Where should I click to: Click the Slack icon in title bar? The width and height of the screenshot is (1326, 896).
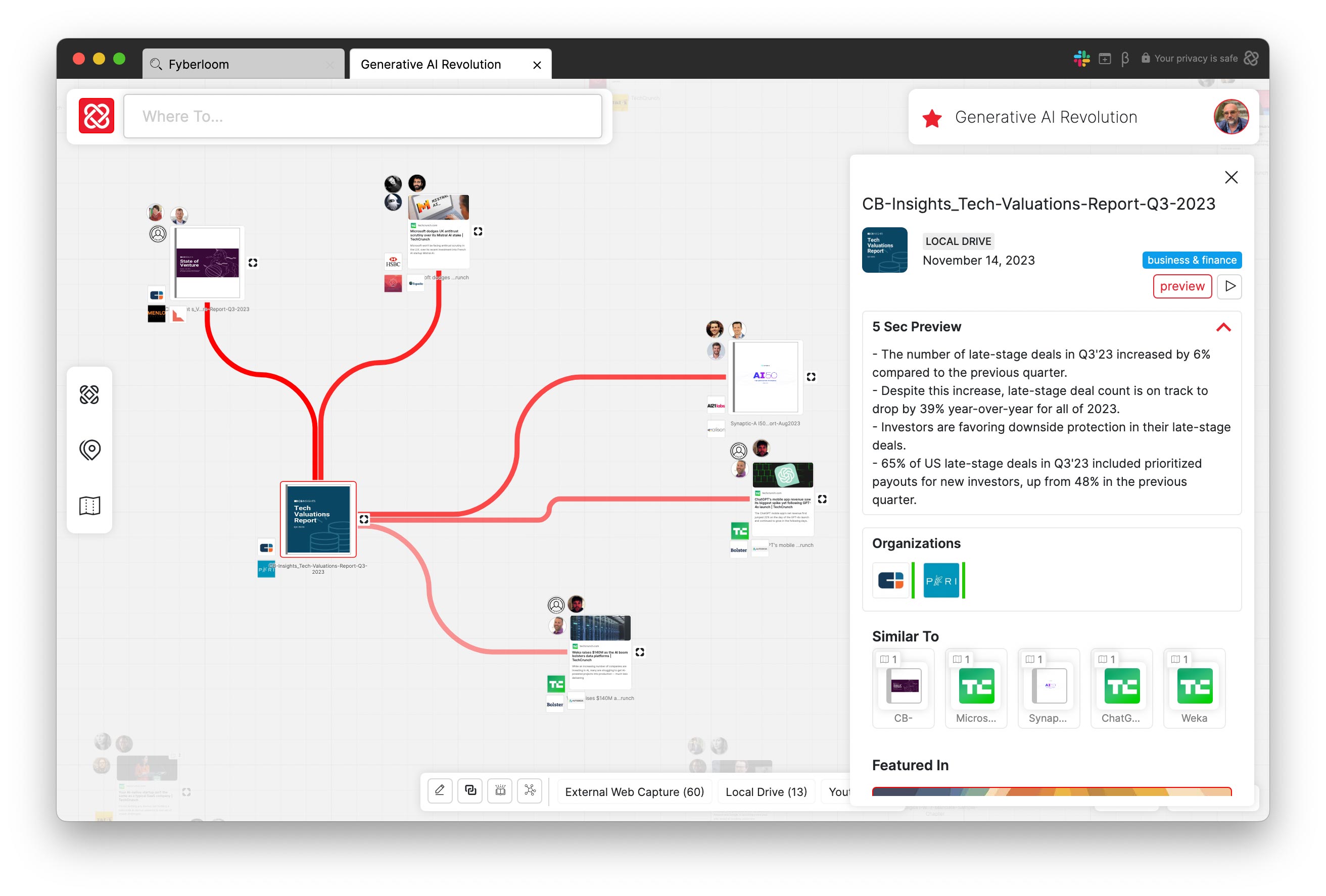coord(1081,58)
